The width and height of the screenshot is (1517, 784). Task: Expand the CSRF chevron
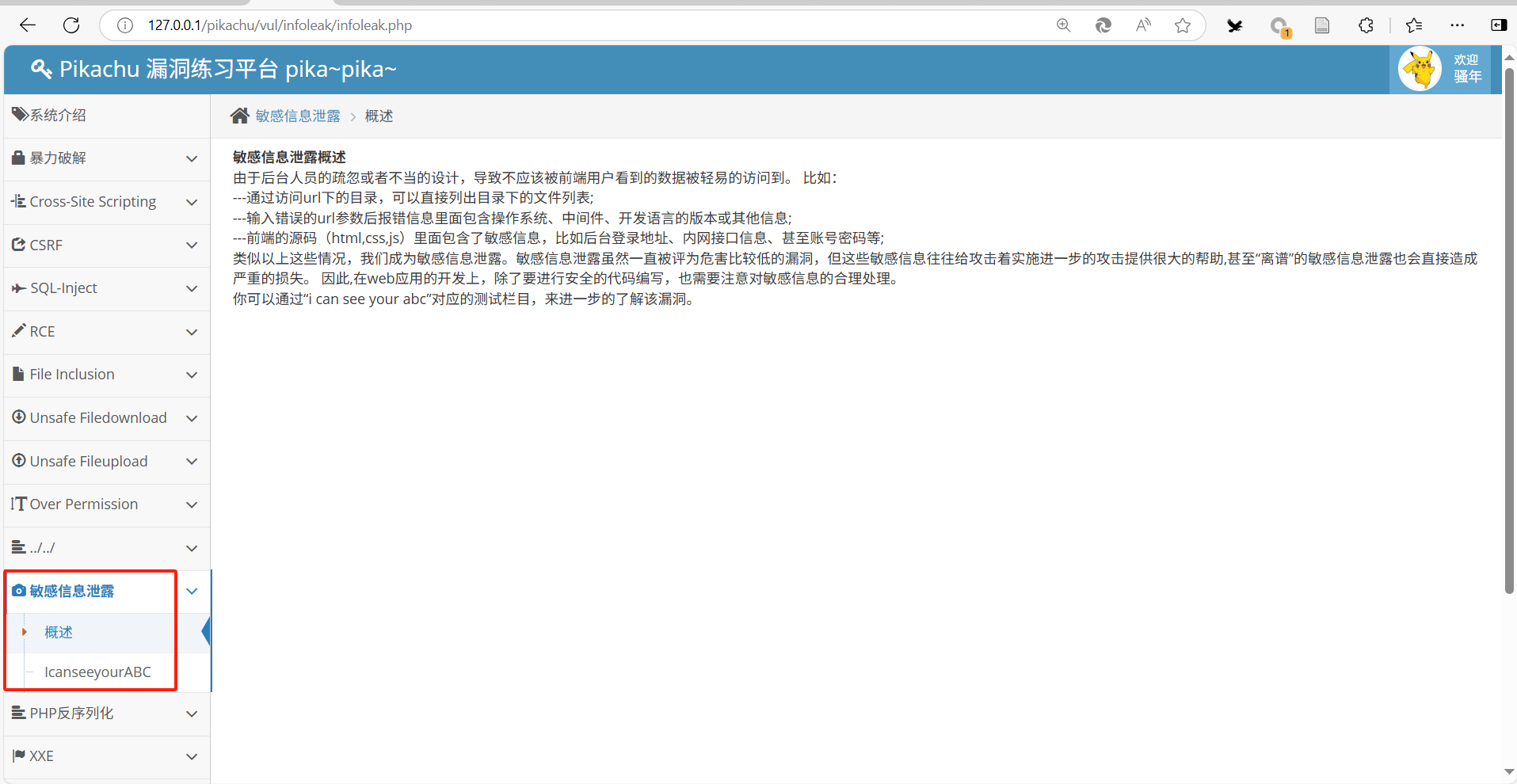pos(192,245)
